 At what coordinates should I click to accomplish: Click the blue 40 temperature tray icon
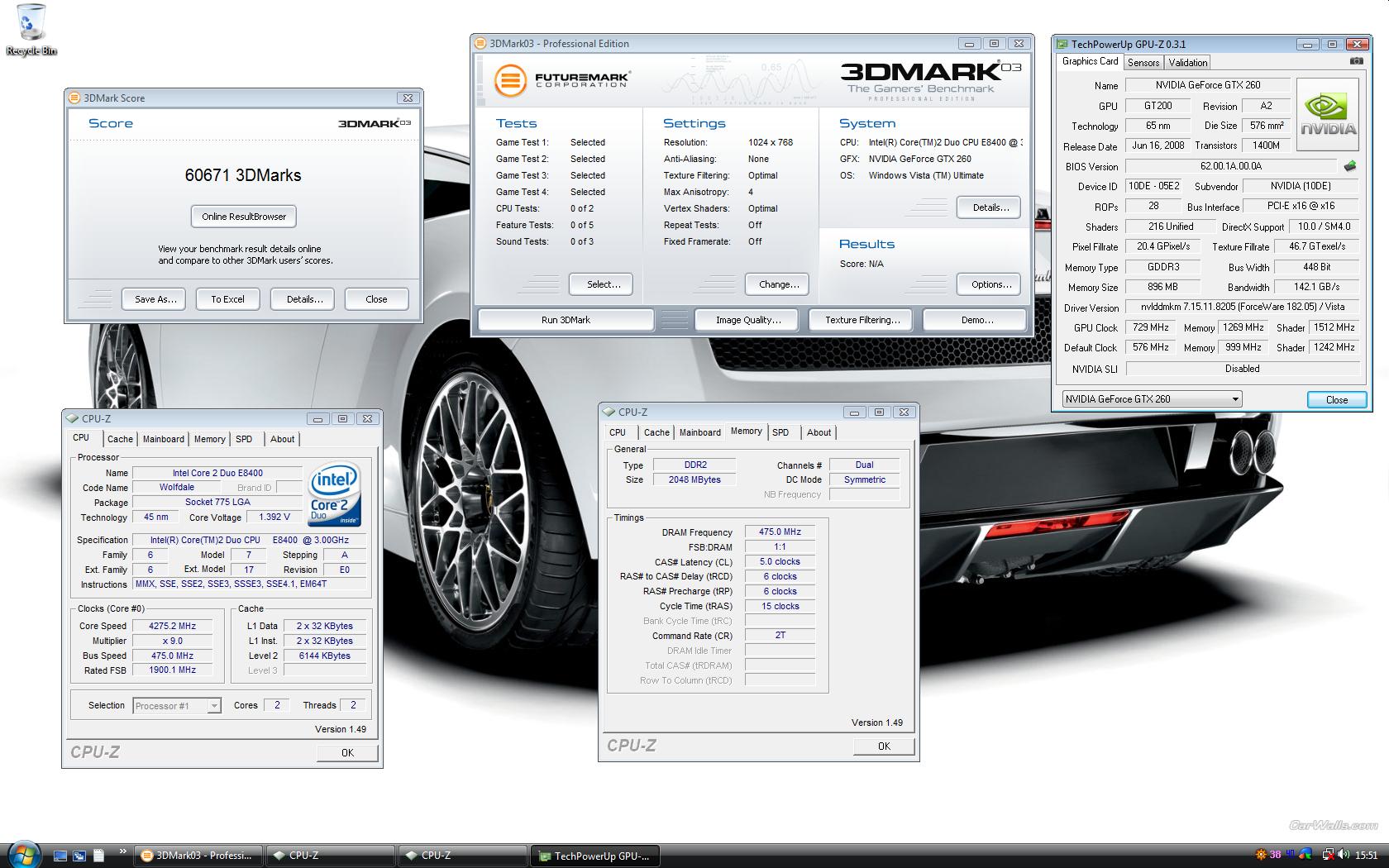click(x=1290, y=855)
